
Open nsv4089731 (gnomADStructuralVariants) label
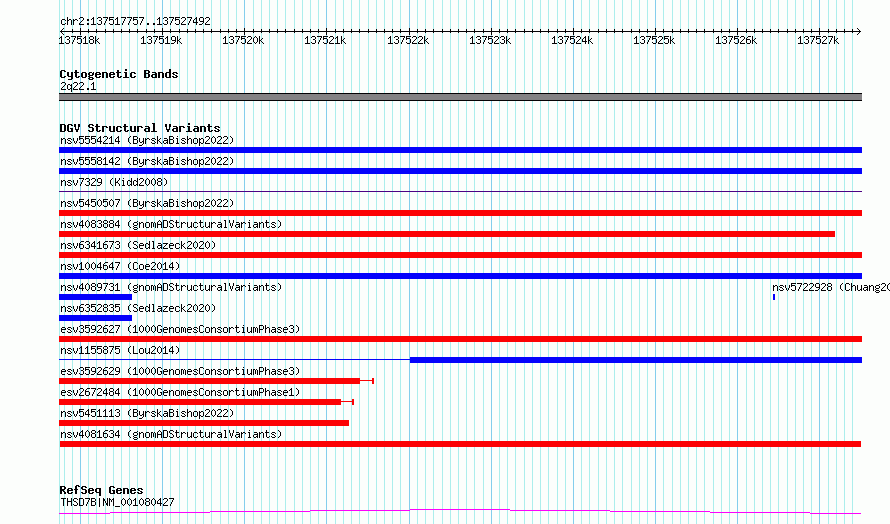[171, 287]
